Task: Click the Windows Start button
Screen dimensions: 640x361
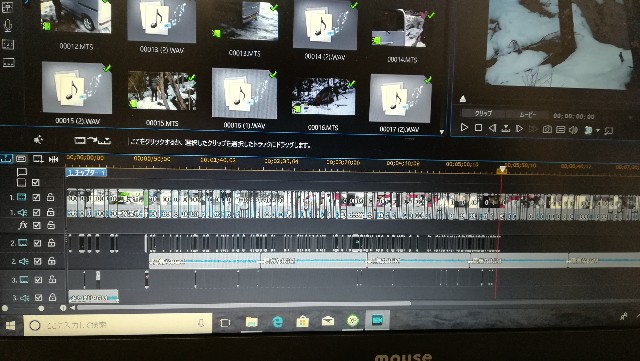Action: [x=10, y=325]
